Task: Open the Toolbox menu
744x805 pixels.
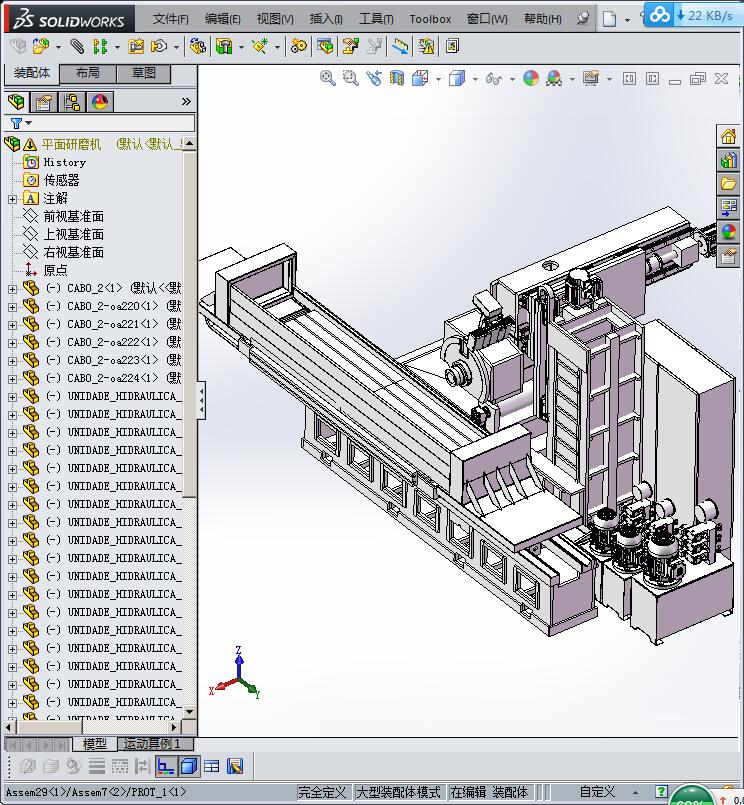Action: pyautogui.click(x=430, y=19)
